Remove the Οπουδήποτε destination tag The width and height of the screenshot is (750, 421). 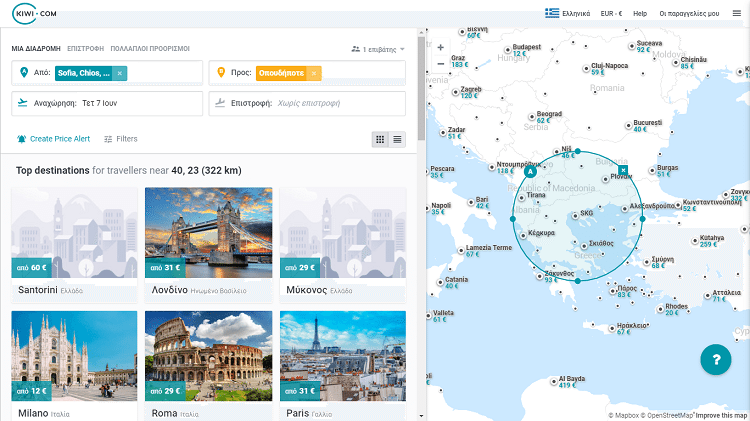tap(314, 73)
